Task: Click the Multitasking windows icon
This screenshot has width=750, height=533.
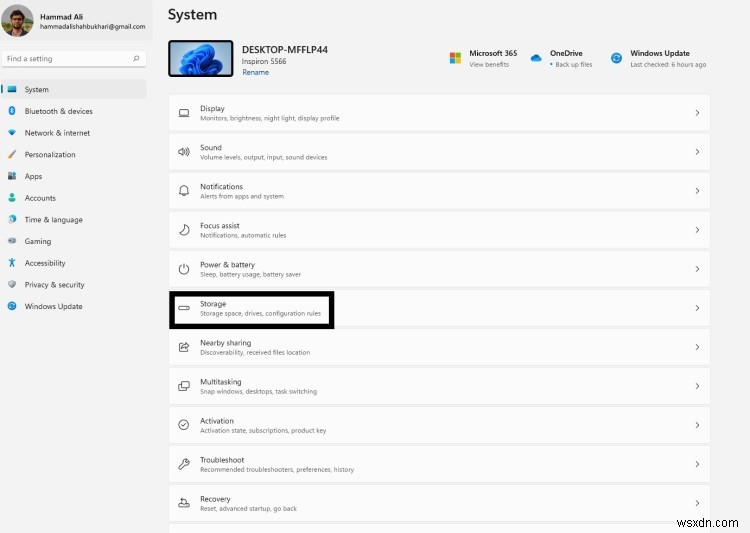Action: click(184, 386)
